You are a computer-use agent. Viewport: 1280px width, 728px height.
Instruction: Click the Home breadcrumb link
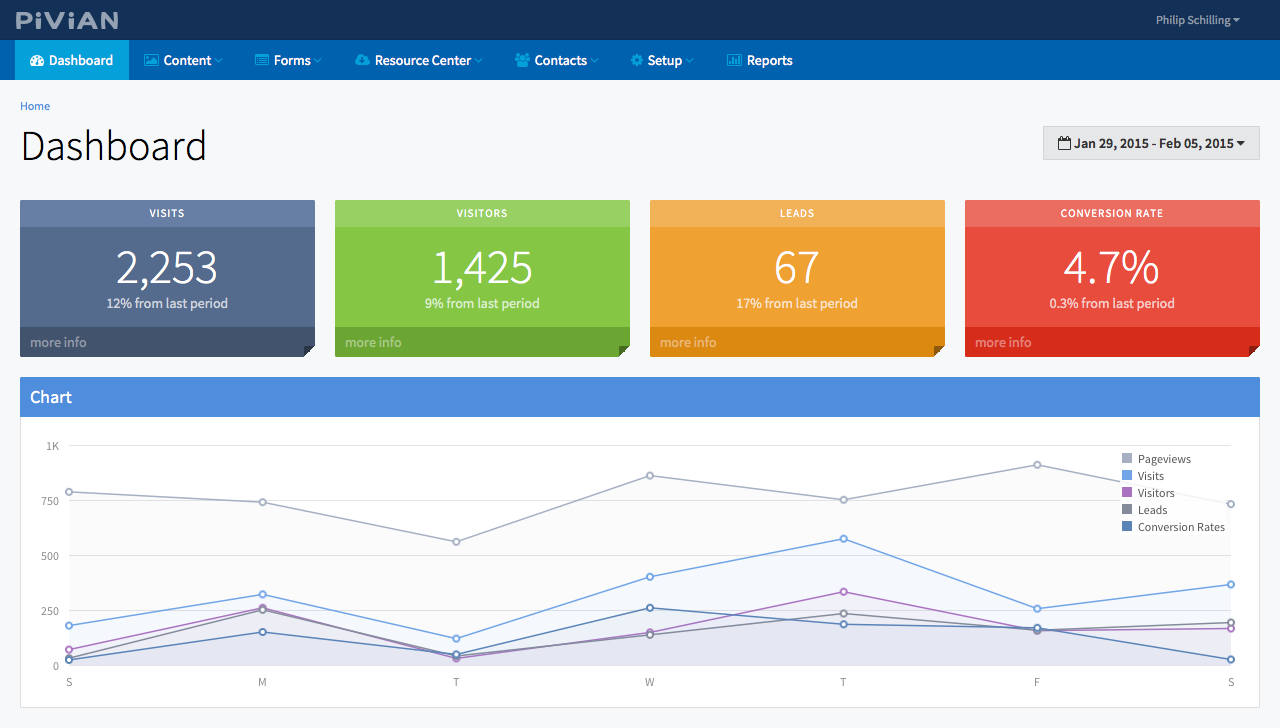point(35,106)
